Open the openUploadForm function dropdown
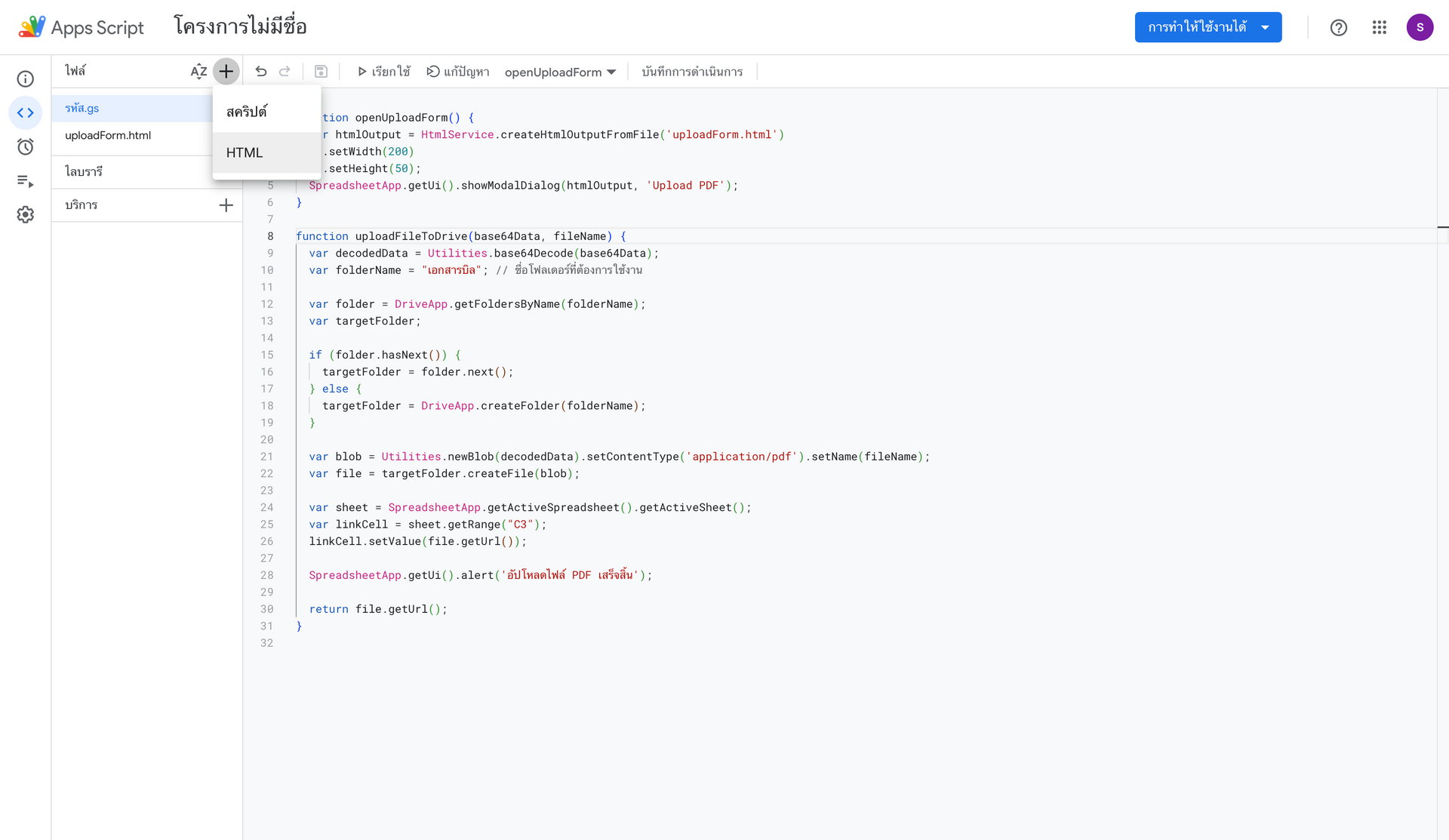Screen dimensions: 1449x840 tap(560, 72)
